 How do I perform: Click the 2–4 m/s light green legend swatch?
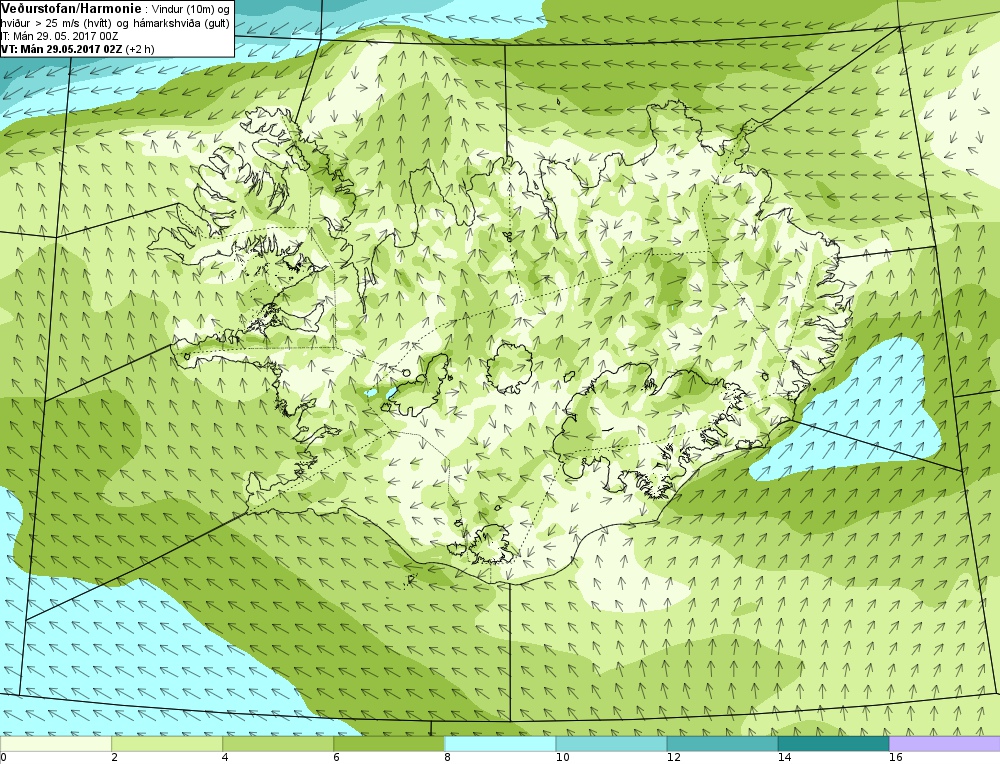point(167,744)
